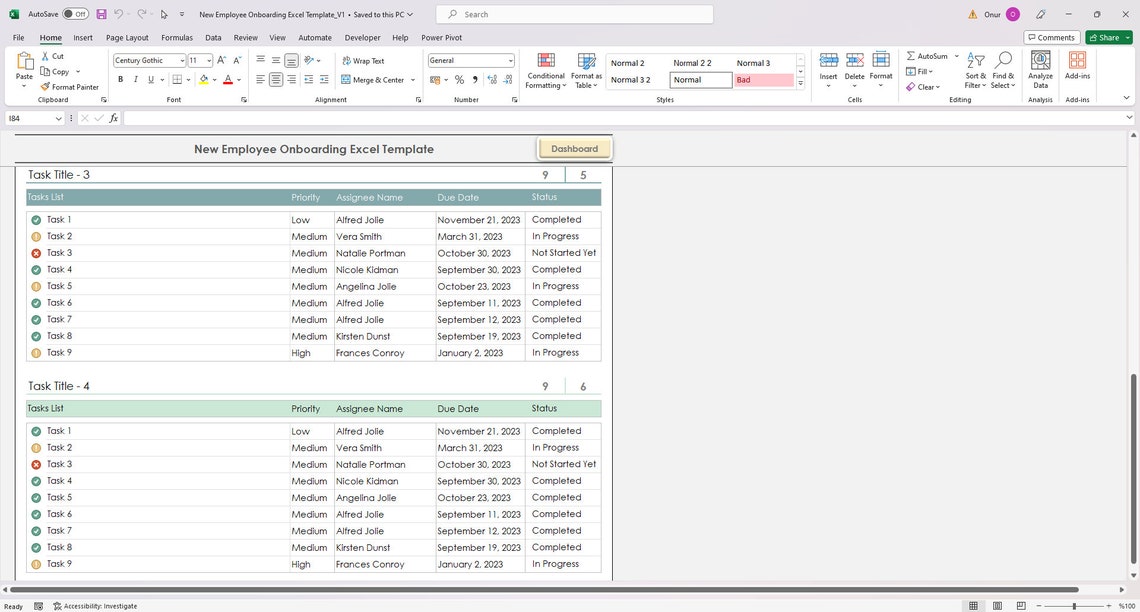Select the Italic formatting icon
The image size is (1140, 612).
click(x=135, y=80)
